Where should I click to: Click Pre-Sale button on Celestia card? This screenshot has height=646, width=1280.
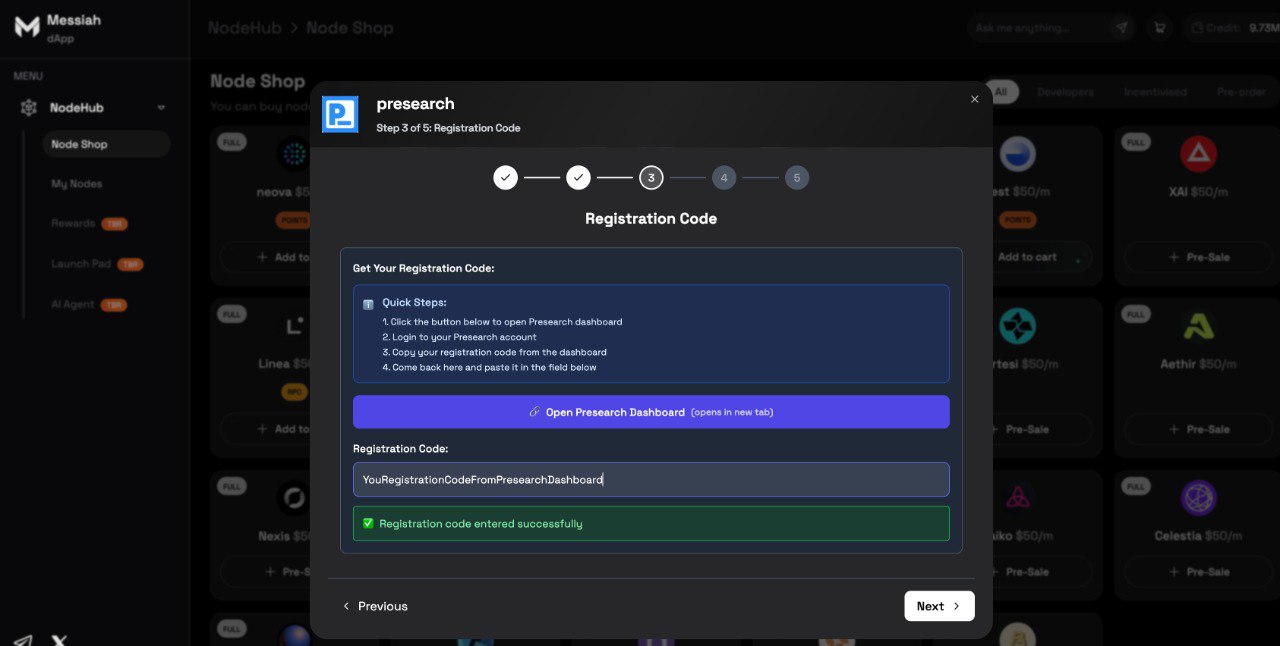pyautogui.click(x=1199, y=572)
